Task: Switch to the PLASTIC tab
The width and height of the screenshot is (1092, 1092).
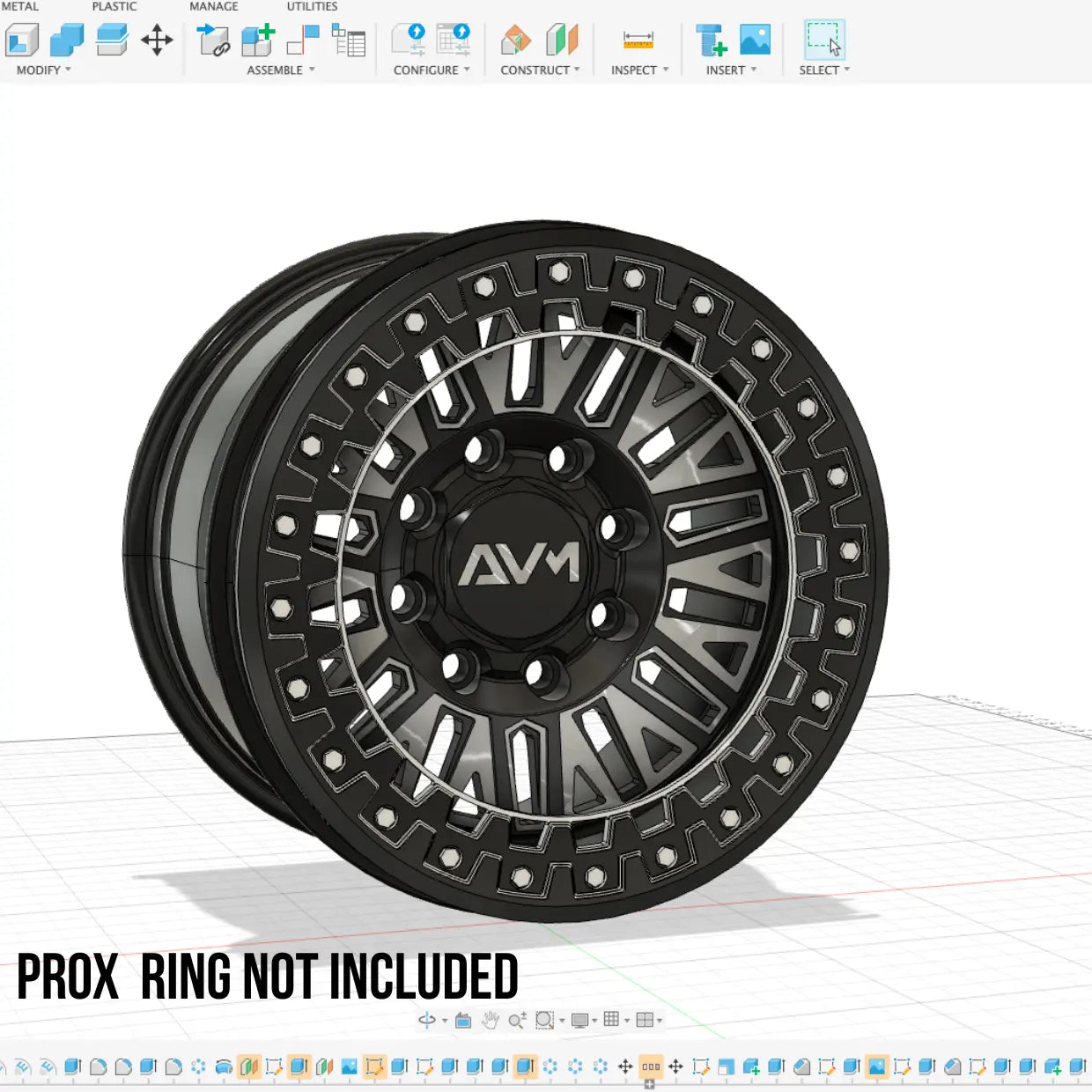Action: point(114,6)
